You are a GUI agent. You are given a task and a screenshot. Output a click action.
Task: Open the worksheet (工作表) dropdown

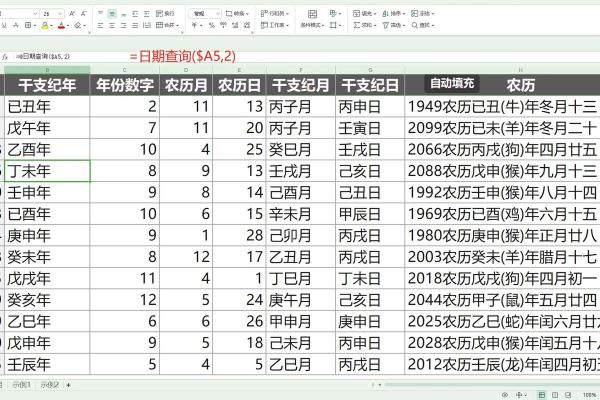[275, 25]
